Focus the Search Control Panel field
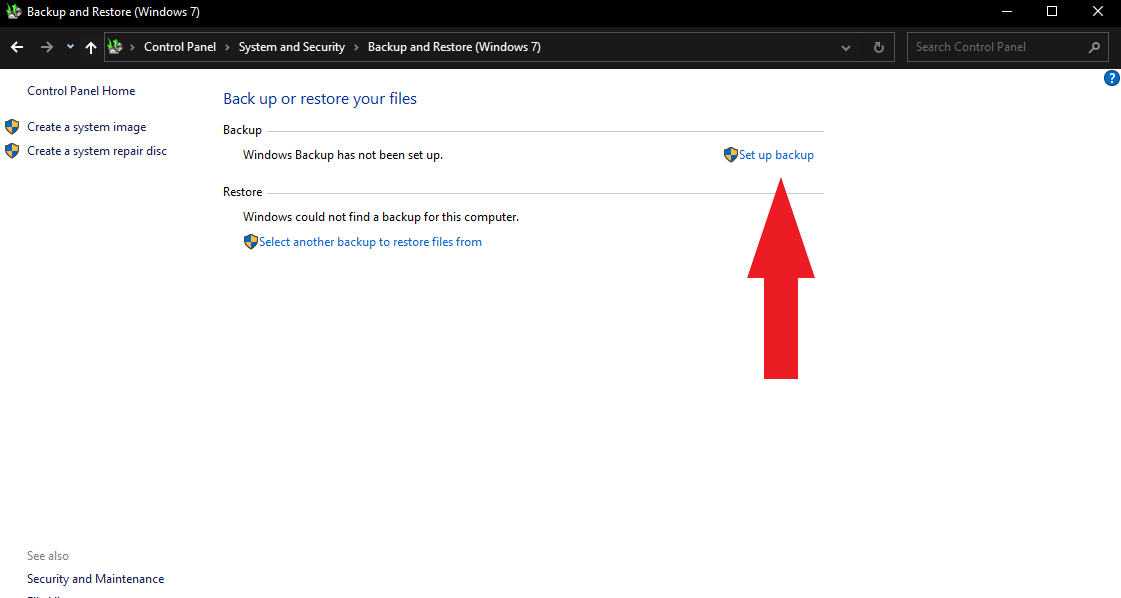Viewport: 1121px width, 598px height. pos(1007,47)
